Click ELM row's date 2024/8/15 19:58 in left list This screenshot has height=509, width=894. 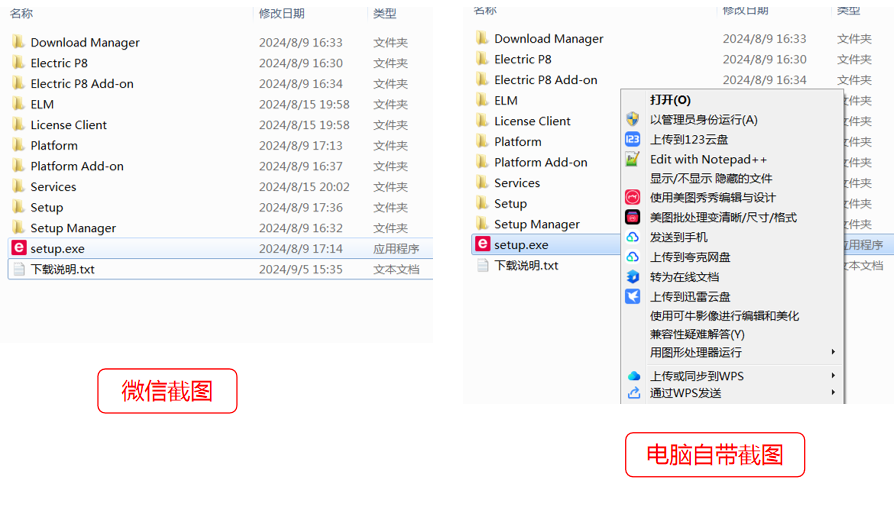[304, 104]
